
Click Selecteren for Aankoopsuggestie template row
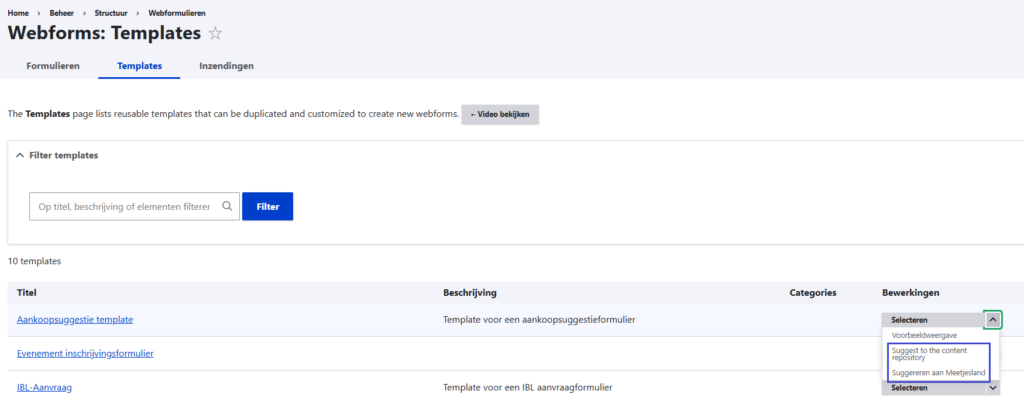click(x=930, y=320)
